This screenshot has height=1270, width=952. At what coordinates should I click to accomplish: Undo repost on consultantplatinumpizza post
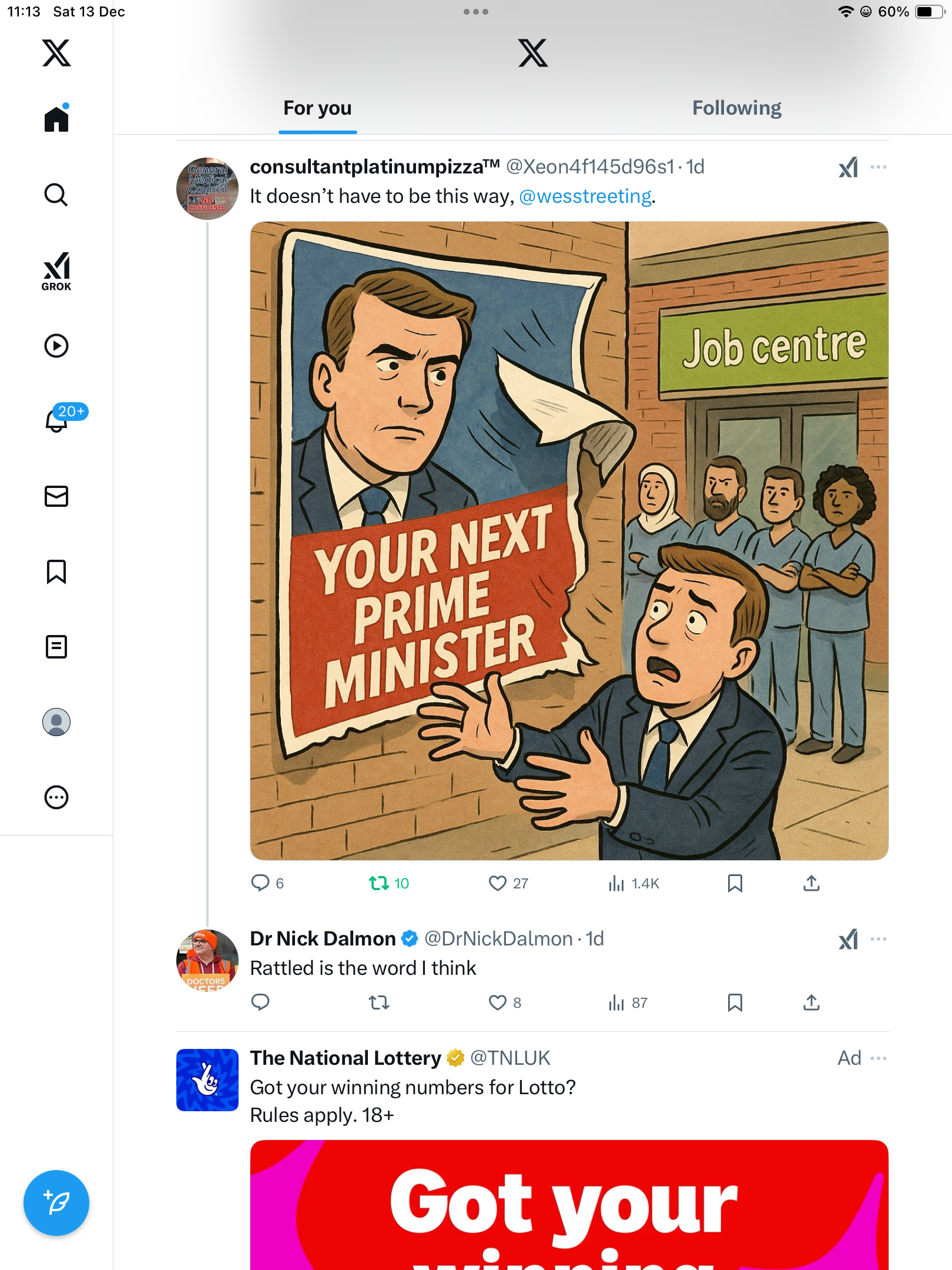click(x=379, y=883)
